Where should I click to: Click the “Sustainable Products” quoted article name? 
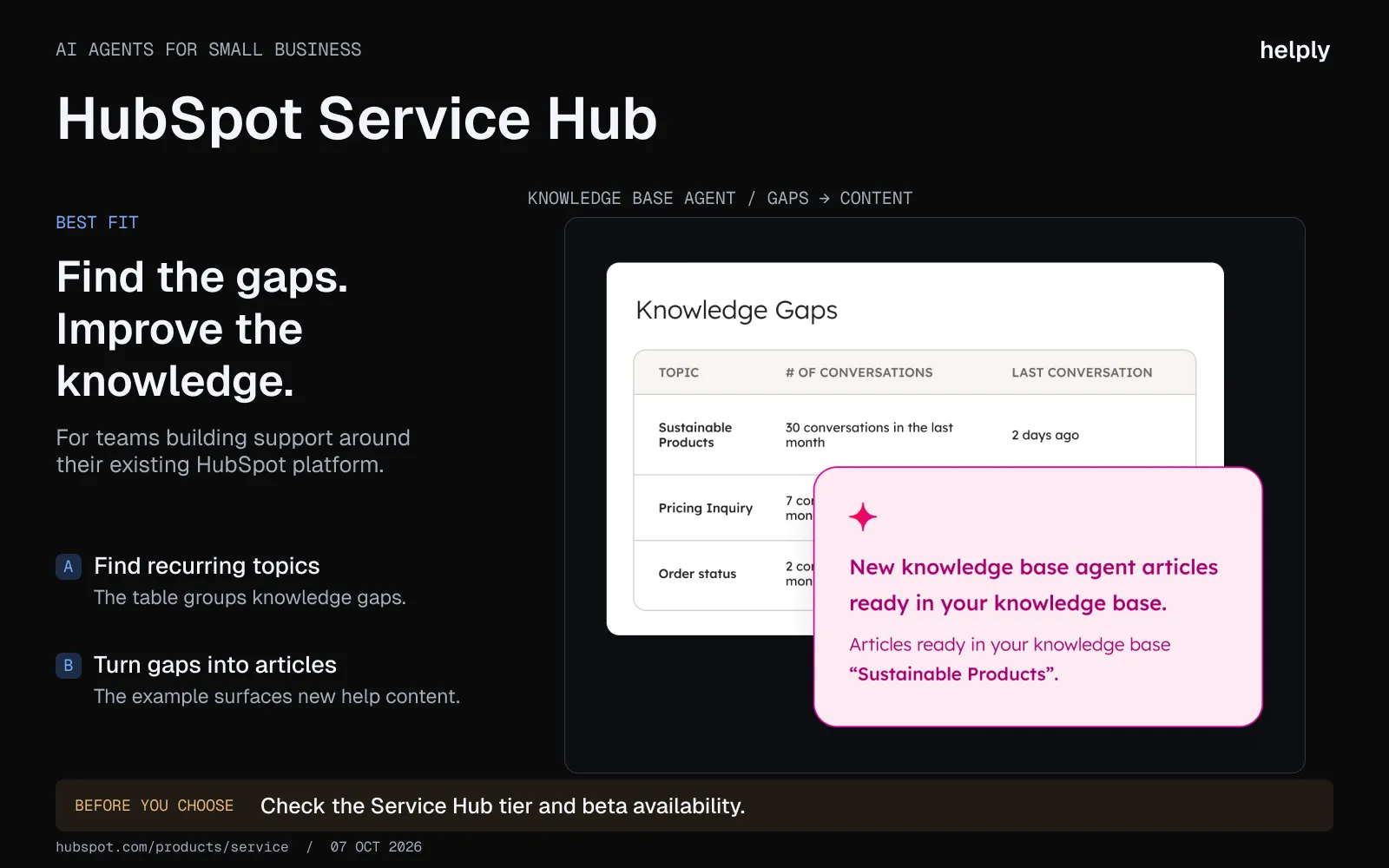coord(954,674)
